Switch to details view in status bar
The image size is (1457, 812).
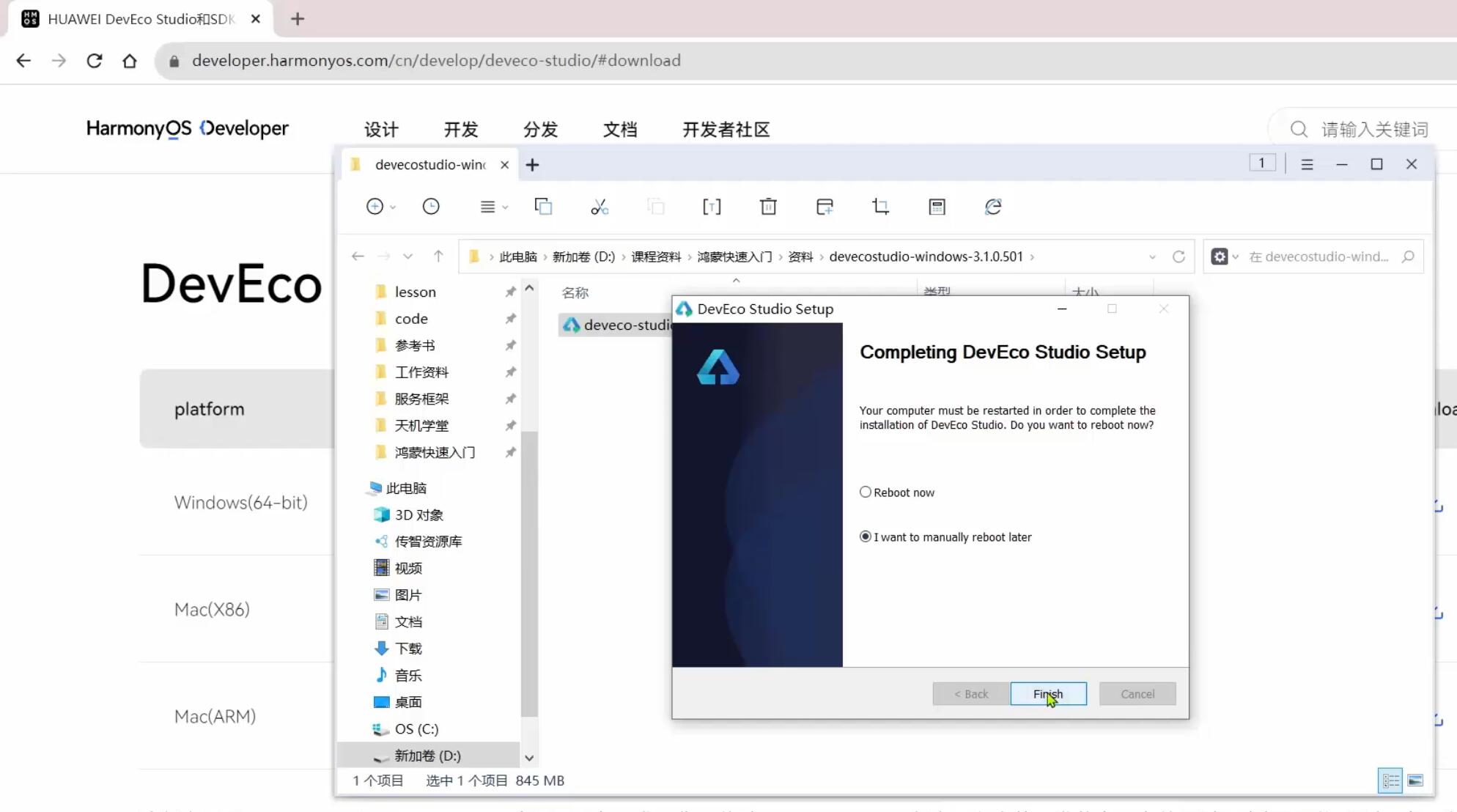coord(1390,780)
